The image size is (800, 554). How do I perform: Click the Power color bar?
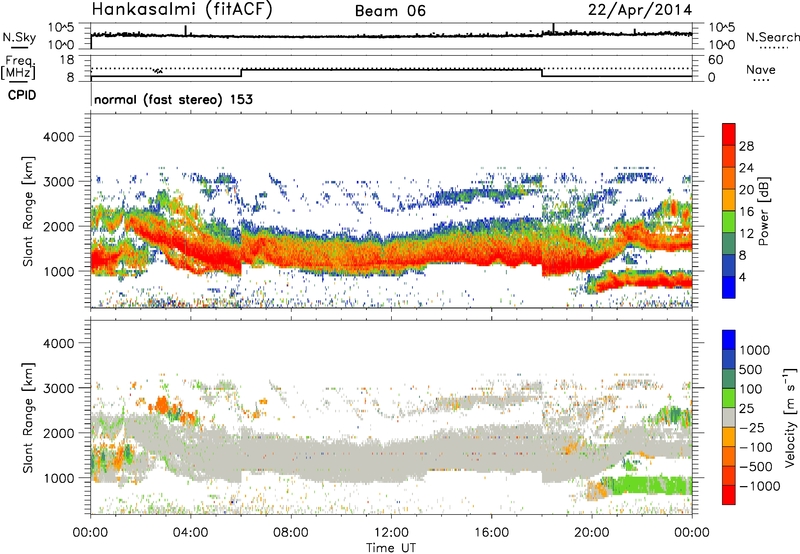(x=729, y=211)
